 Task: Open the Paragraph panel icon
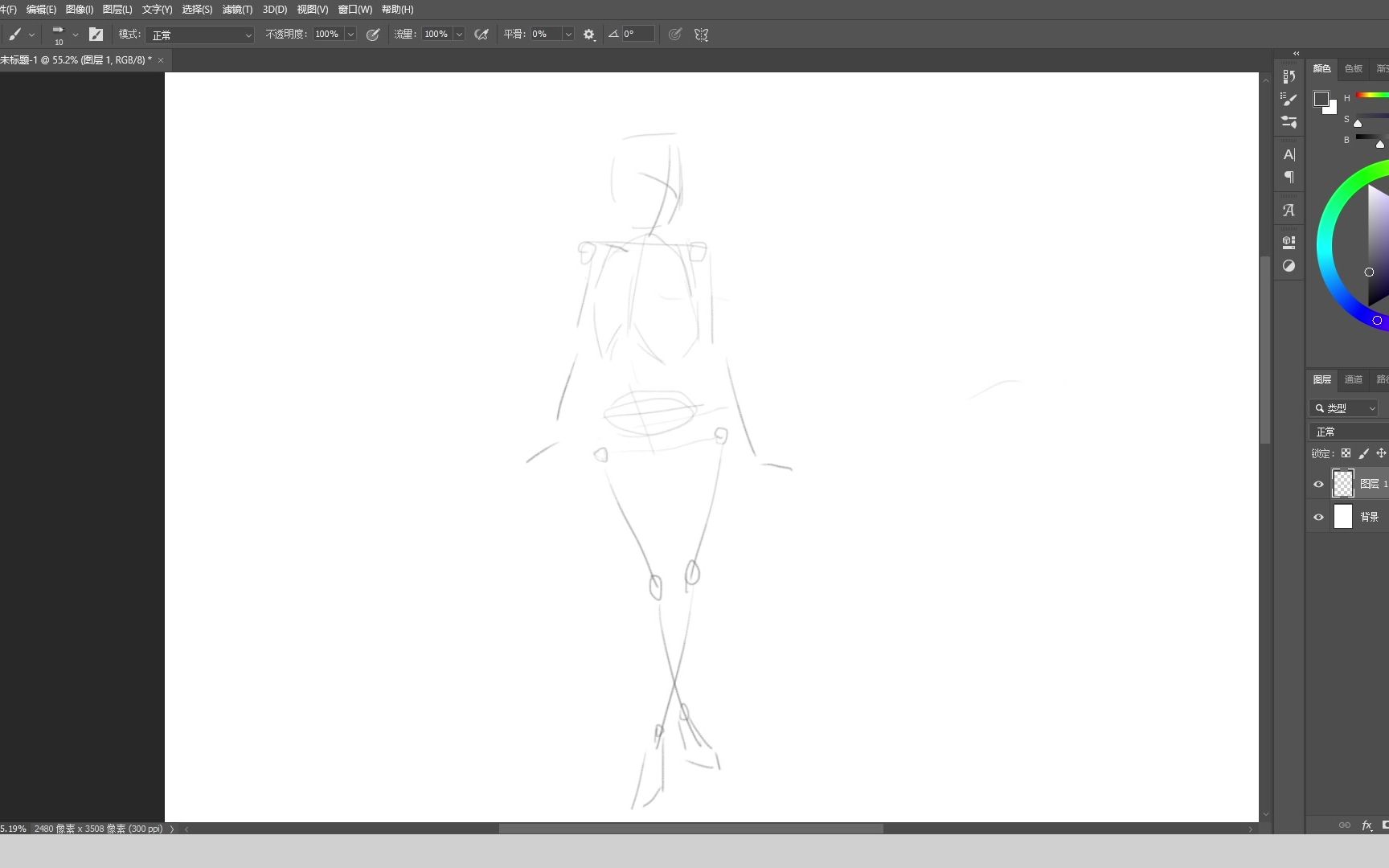(1289, 177)
